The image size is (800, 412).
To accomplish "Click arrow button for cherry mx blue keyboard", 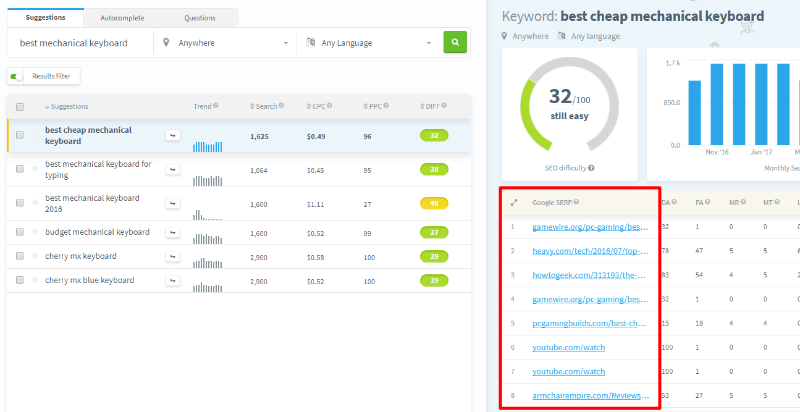I will coord(172,280).
